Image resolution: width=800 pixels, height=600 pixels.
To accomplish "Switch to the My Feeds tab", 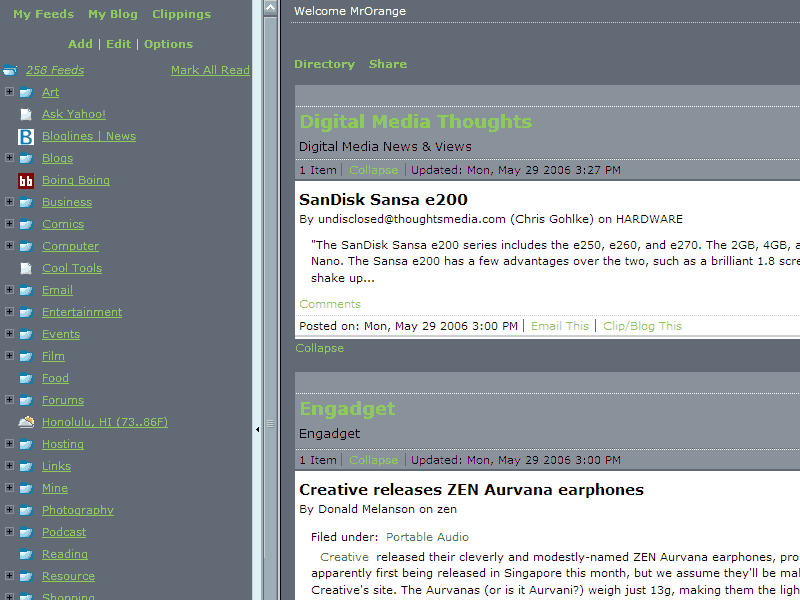I will [x=43, y=14].
